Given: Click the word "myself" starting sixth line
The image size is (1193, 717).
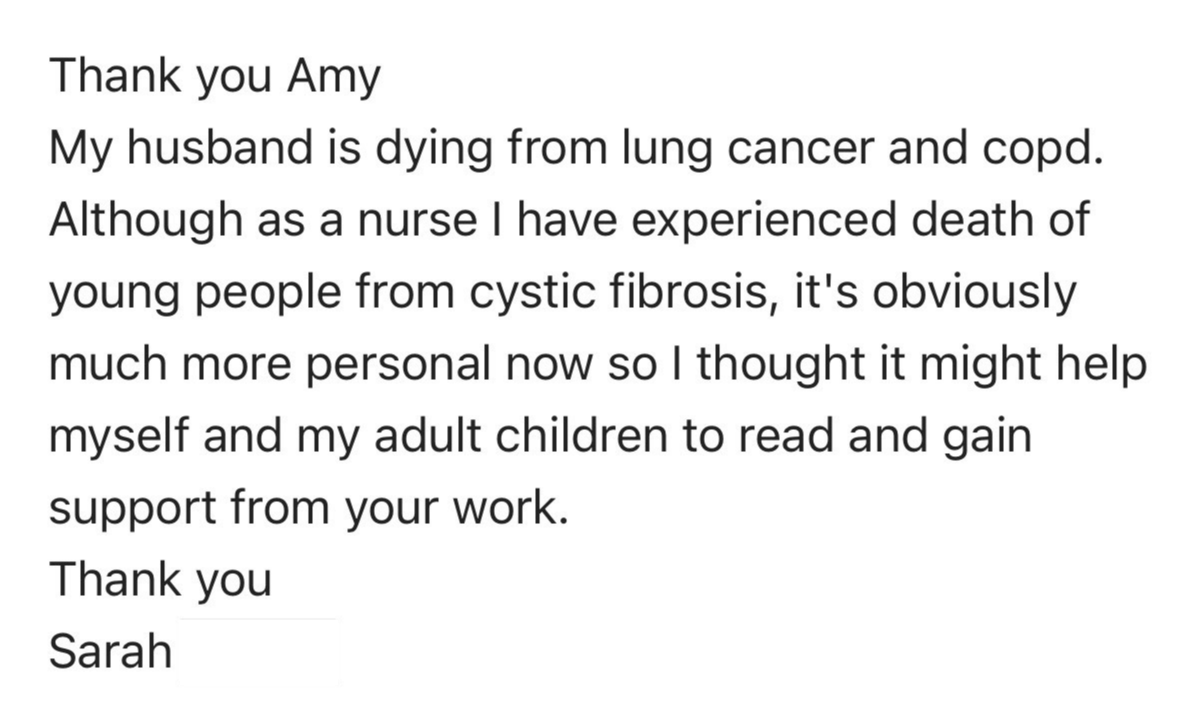Looking at the screenshot, I should (120, 436).
